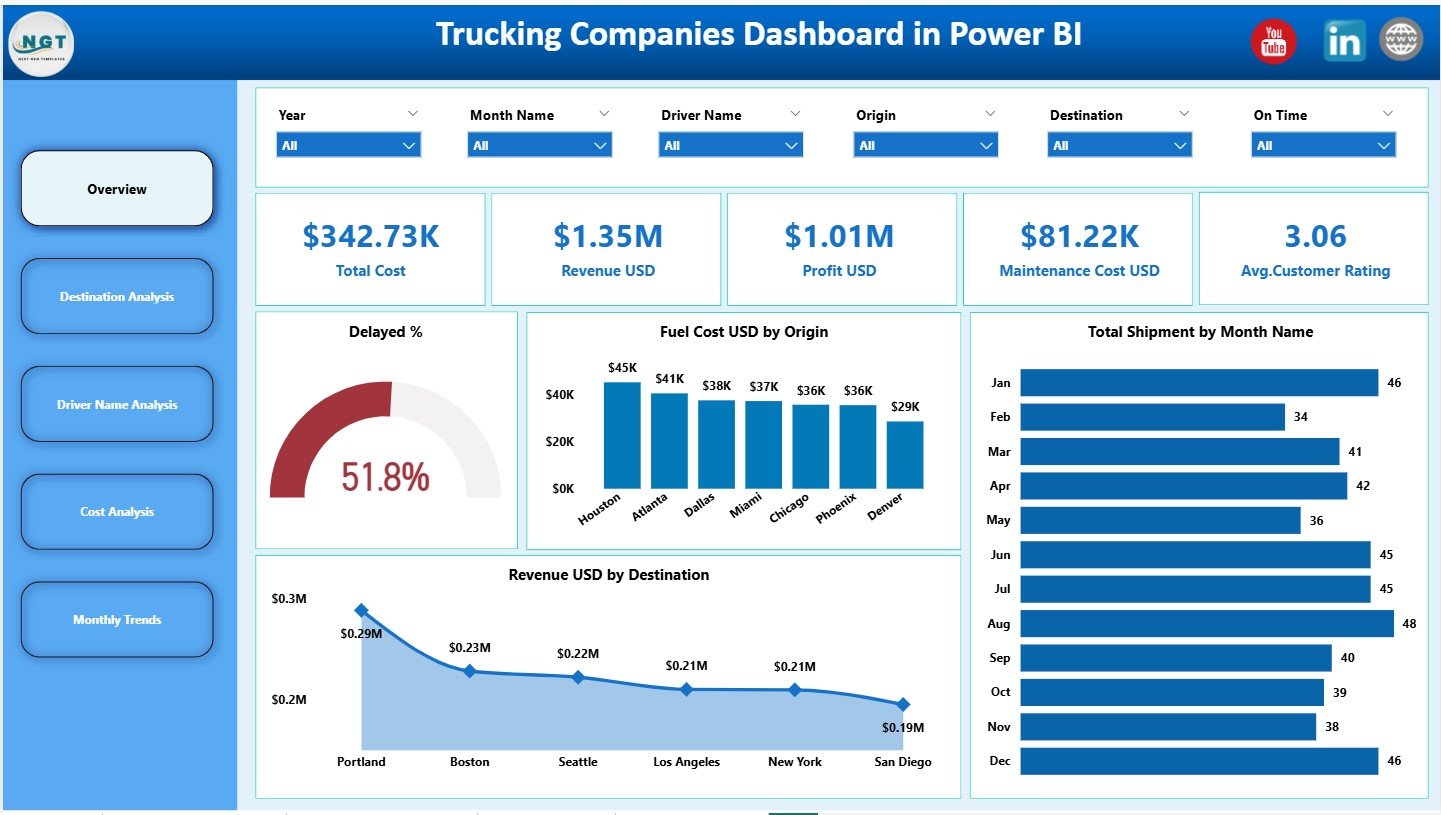1441x815 pixels.
Task: Select the Total Cost KPI card
Action: click(370, 248)
